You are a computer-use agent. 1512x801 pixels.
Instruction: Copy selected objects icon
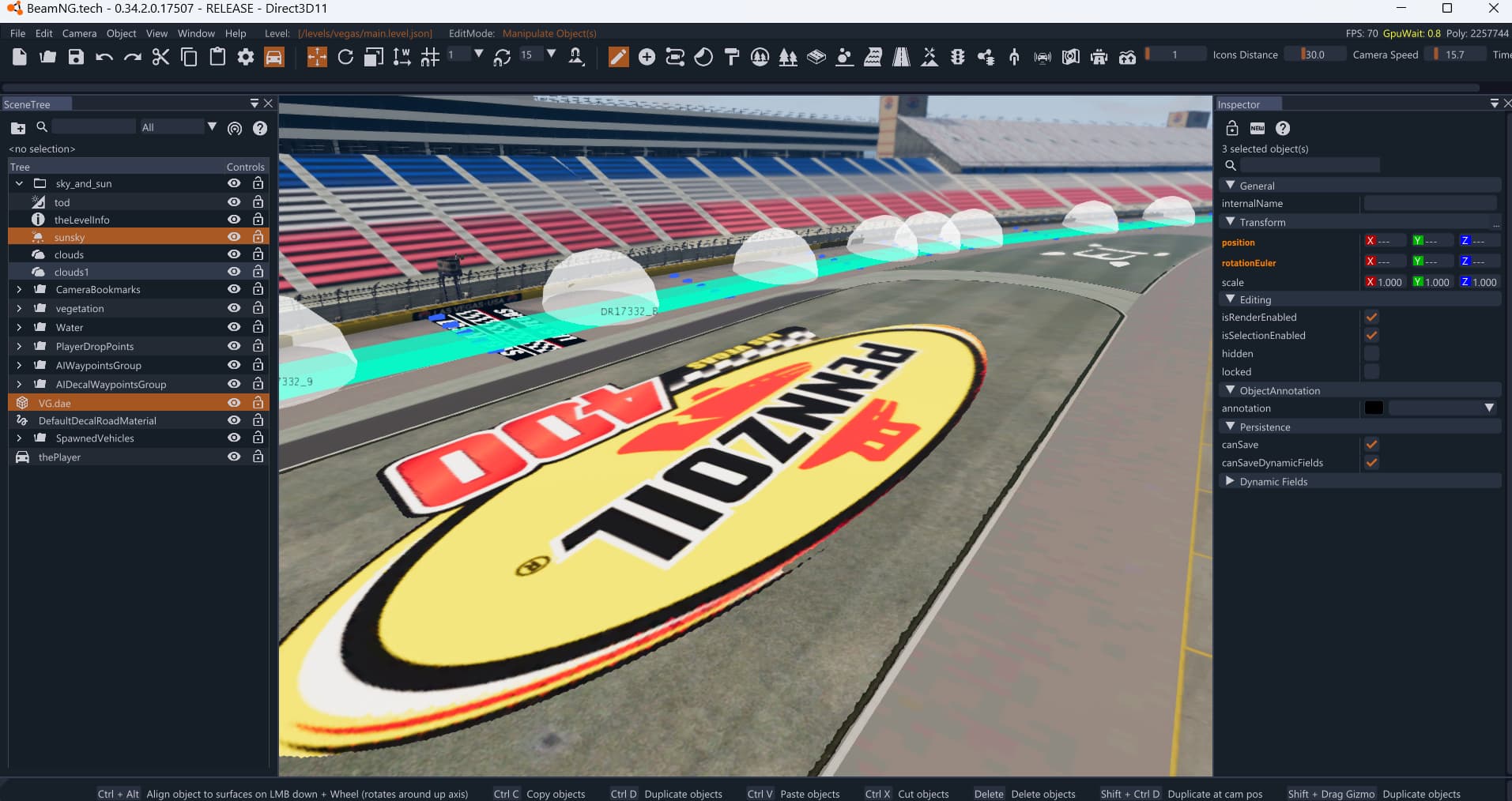(x=189, y=57)
